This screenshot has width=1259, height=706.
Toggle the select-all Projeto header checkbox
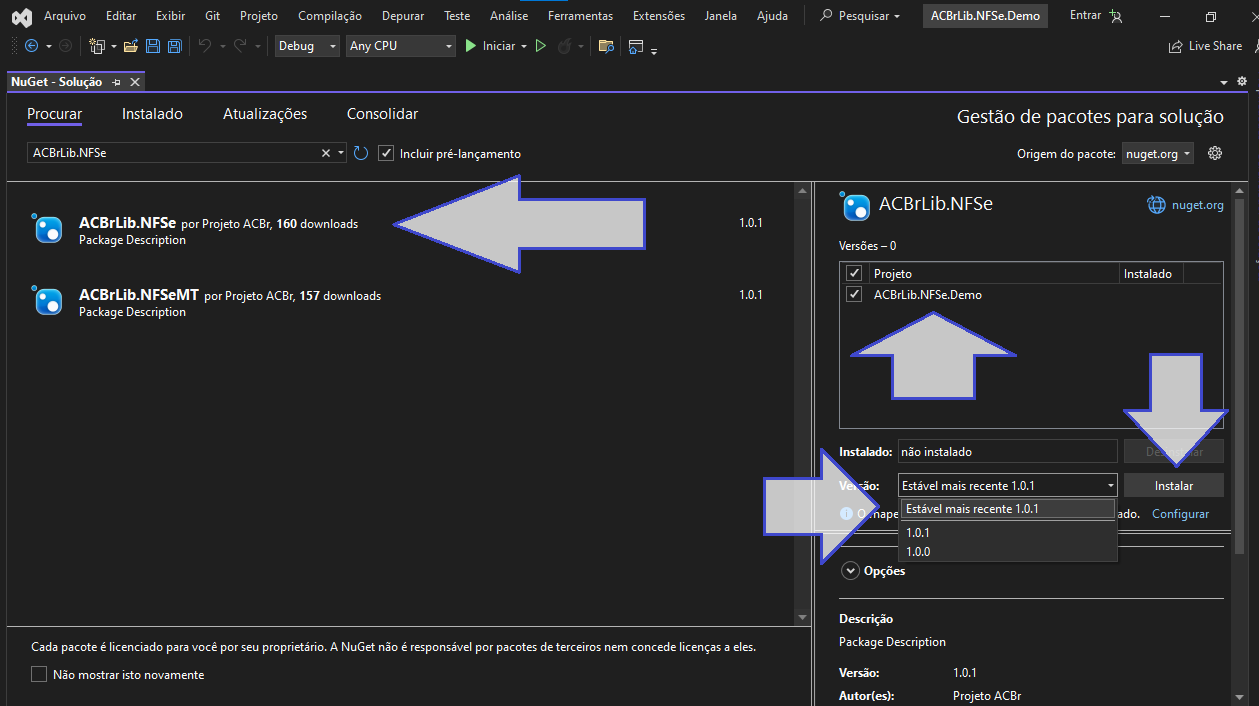pos(854,273)
